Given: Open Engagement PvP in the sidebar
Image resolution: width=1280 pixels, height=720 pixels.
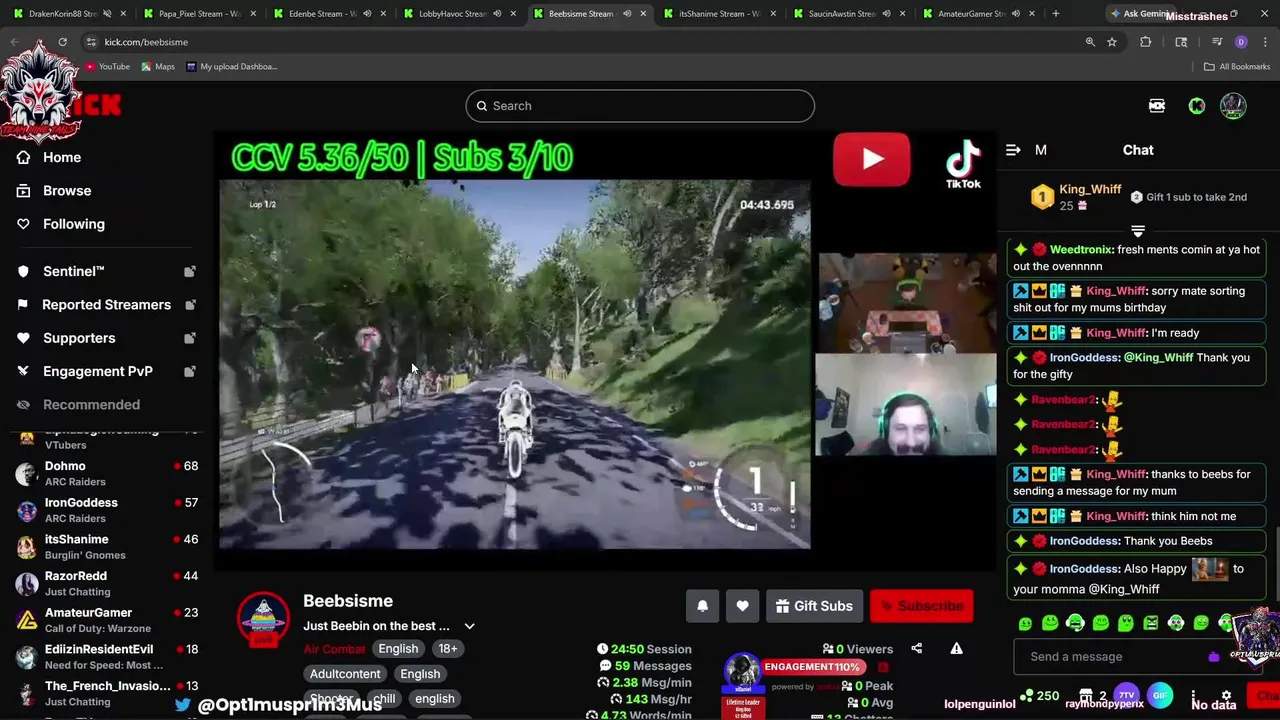Looking at the screenshot, I should point(97,371).
